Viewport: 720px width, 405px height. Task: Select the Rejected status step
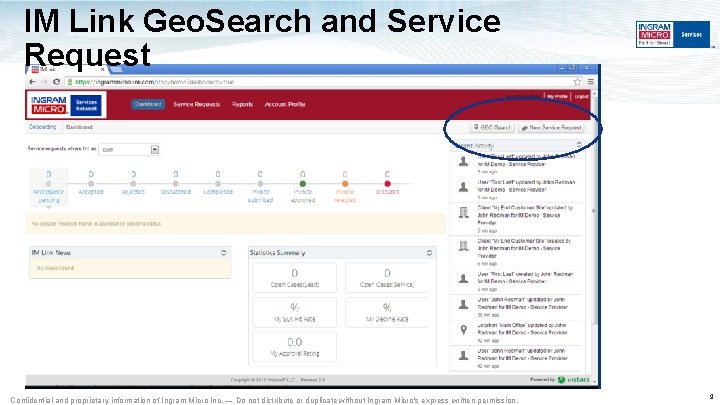pos(133,183)
